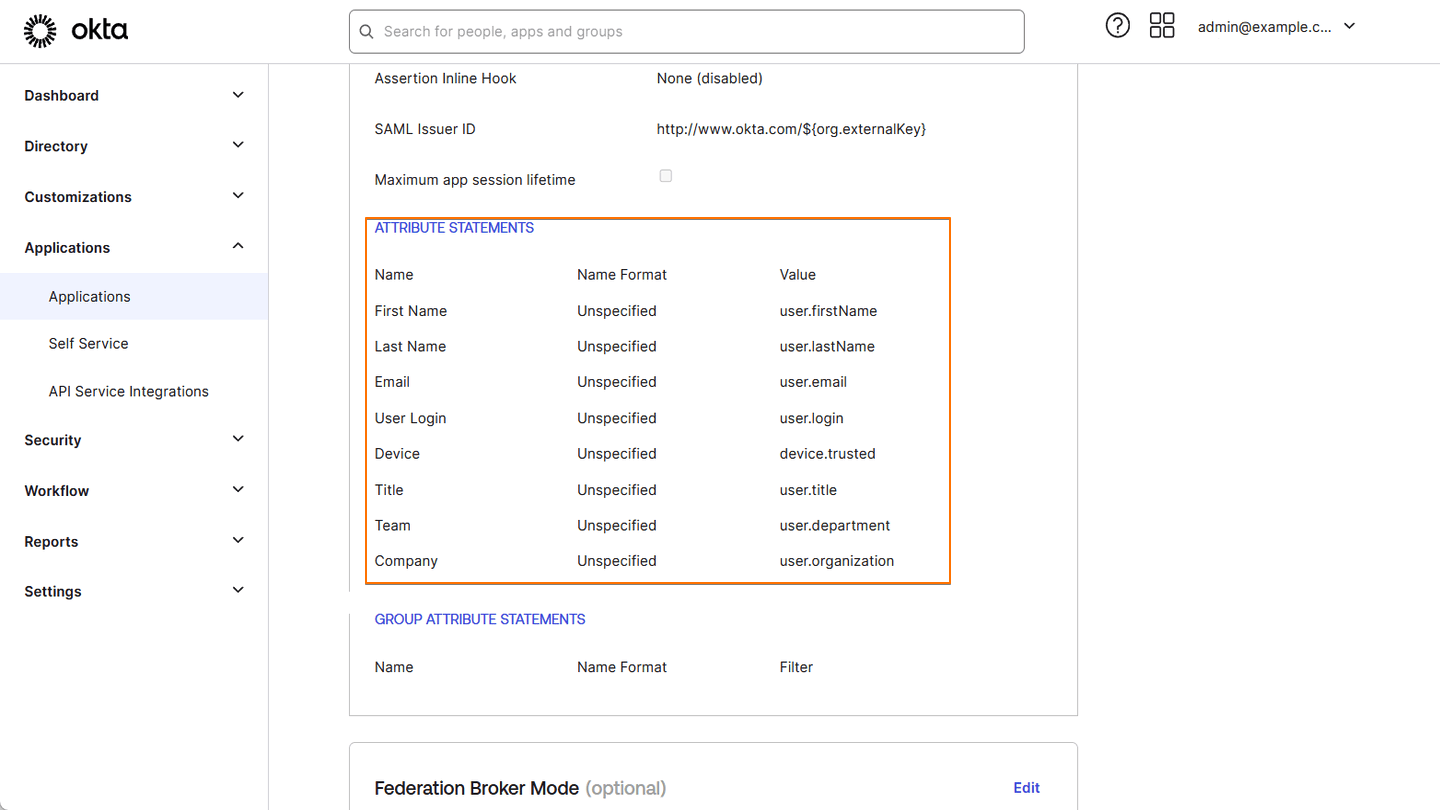This screenshot has width=1440, height=810.
Task: Enable Maximum app session lifetime
Action: coord(666,176)
